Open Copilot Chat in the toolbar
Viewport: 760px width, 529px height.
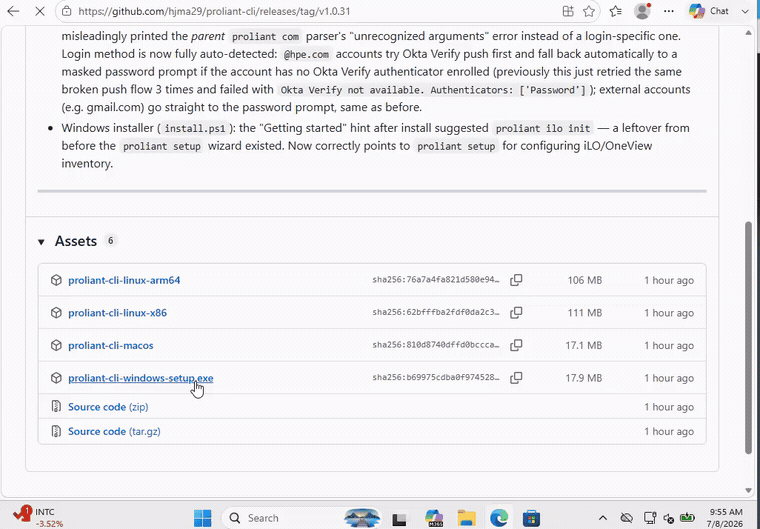click(709, 11)
